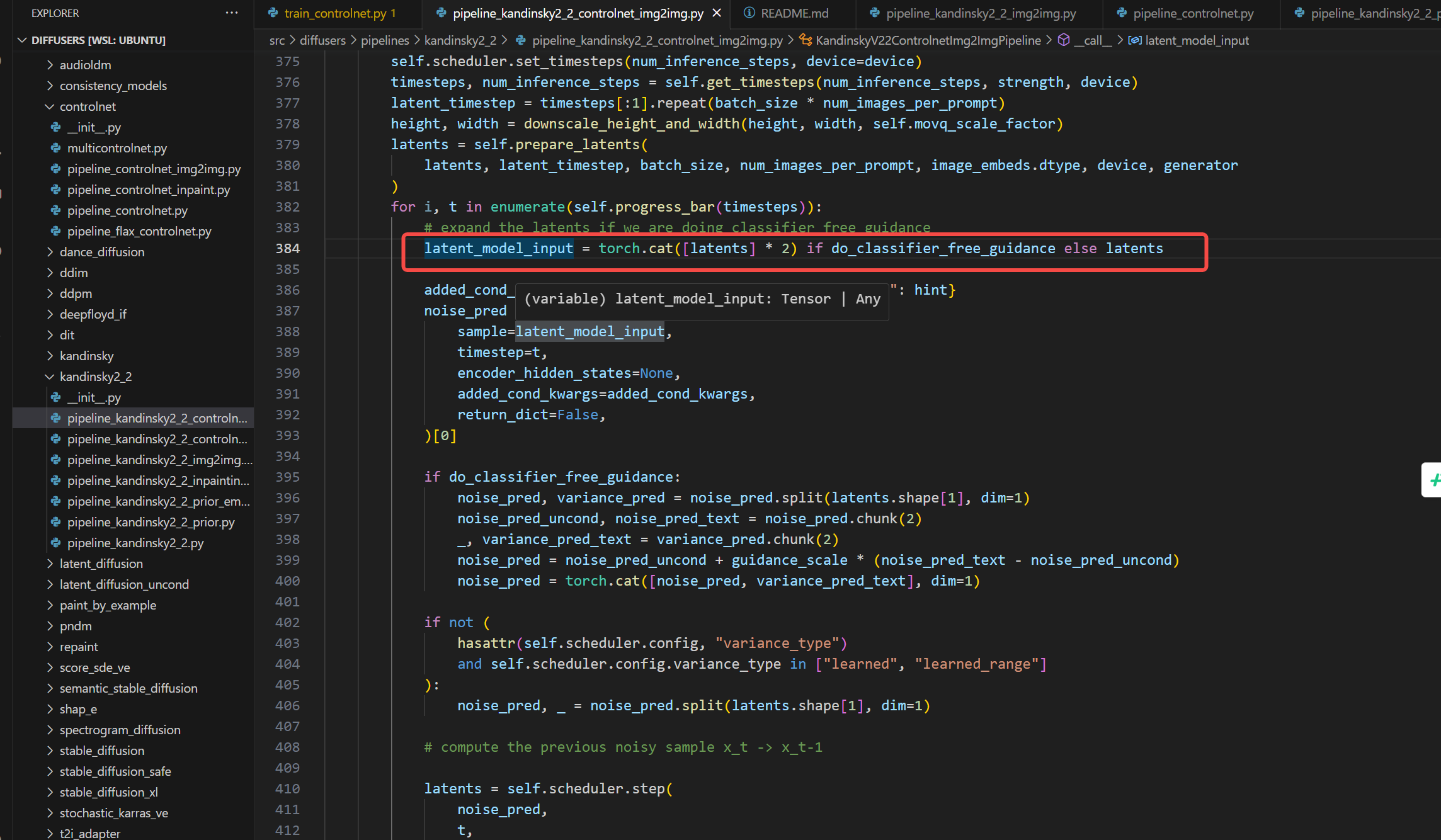Click the info icon on README.md tab
The height and width of the screenshot is (840, 1441).
pos(750,13)
